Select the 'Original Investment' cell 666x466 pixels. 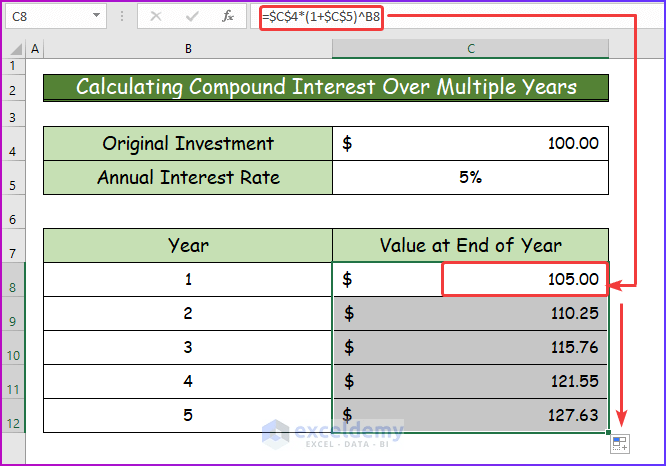[x=188, y=144]
